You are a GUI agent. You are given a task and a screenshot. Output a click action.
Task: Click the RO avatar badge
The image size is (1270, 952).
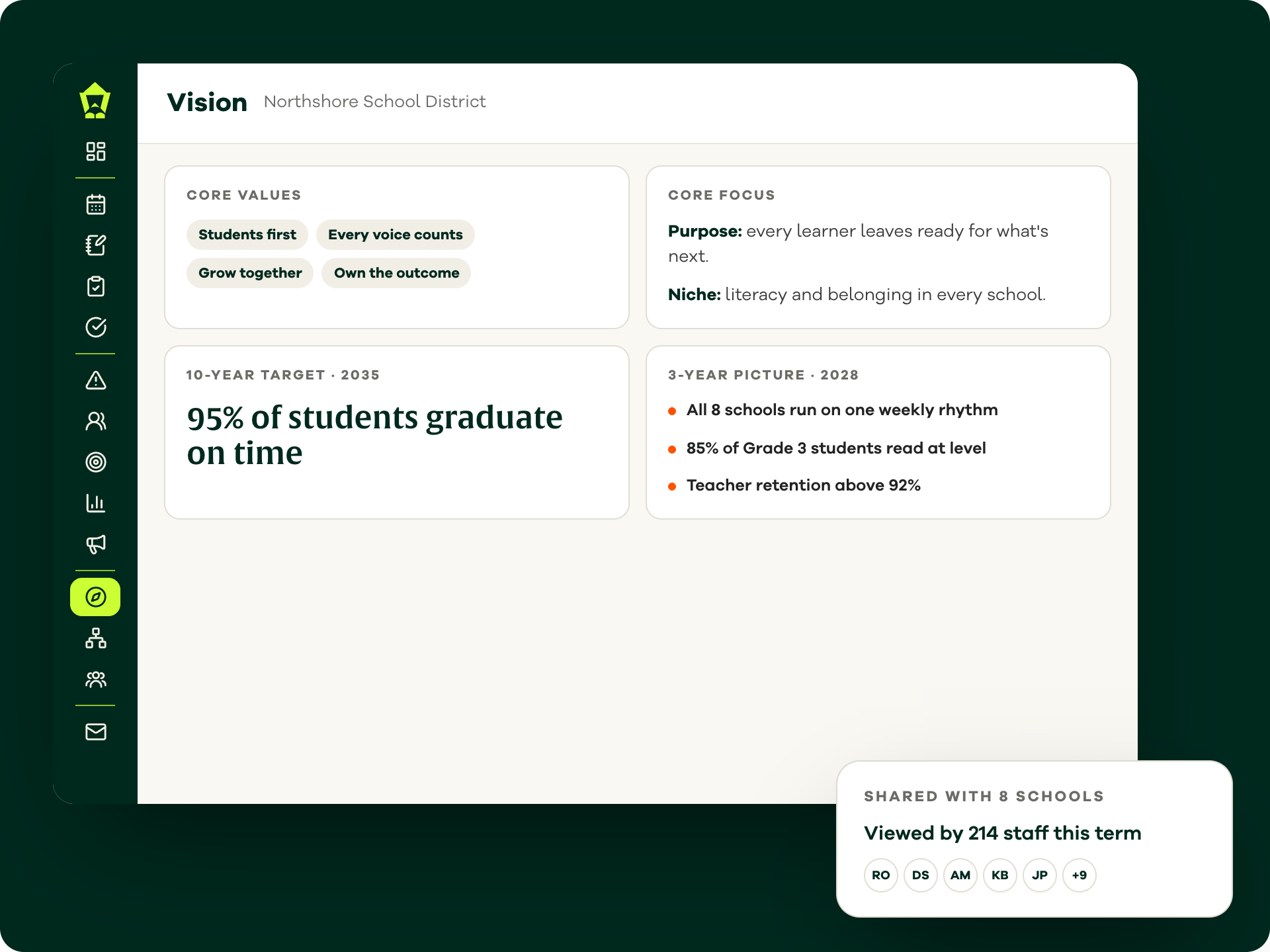[881, 875]
